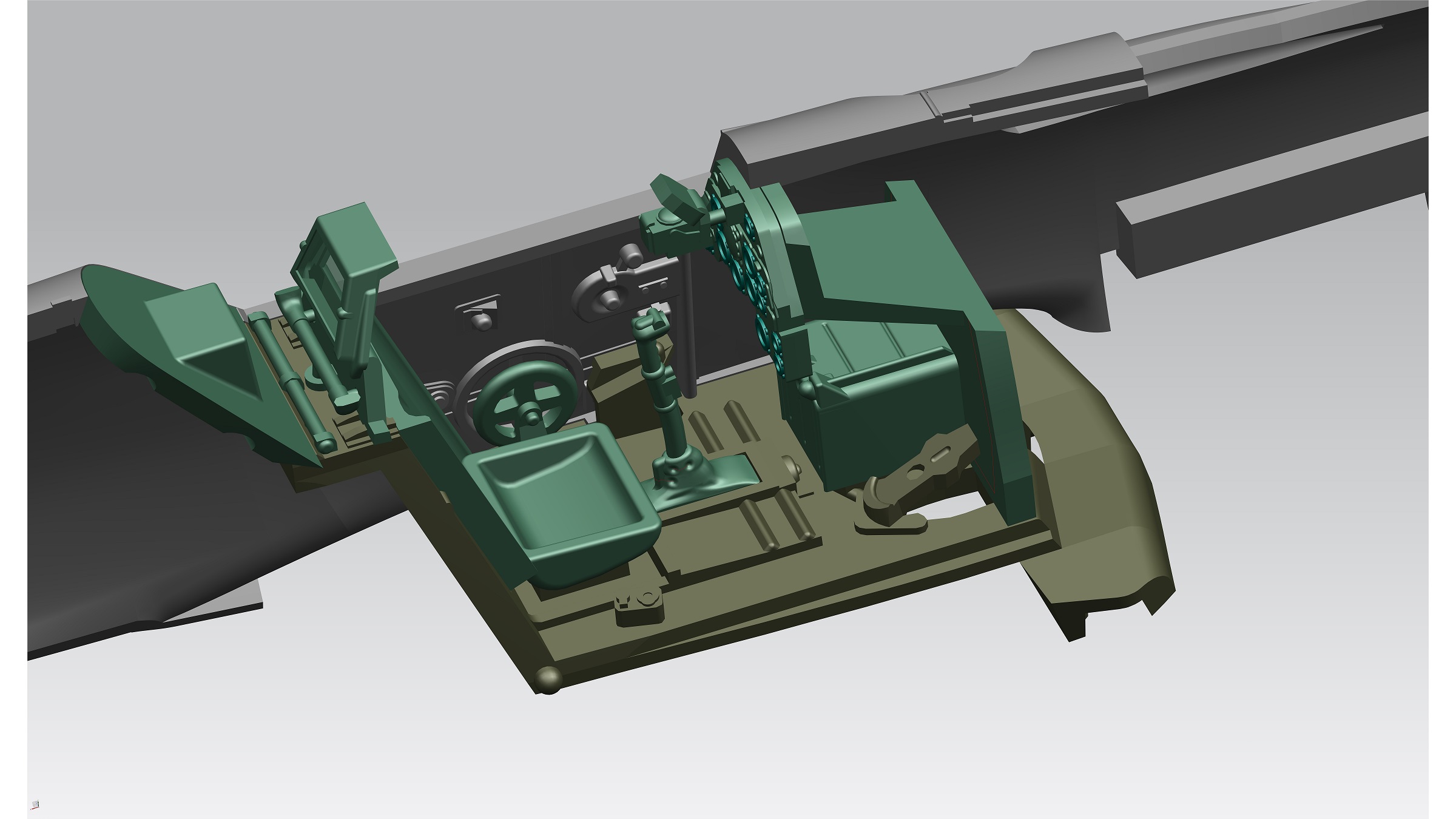1456x819 pixels.
Task: Click the small bracket on floor edge
Action: tap(640, 607)
